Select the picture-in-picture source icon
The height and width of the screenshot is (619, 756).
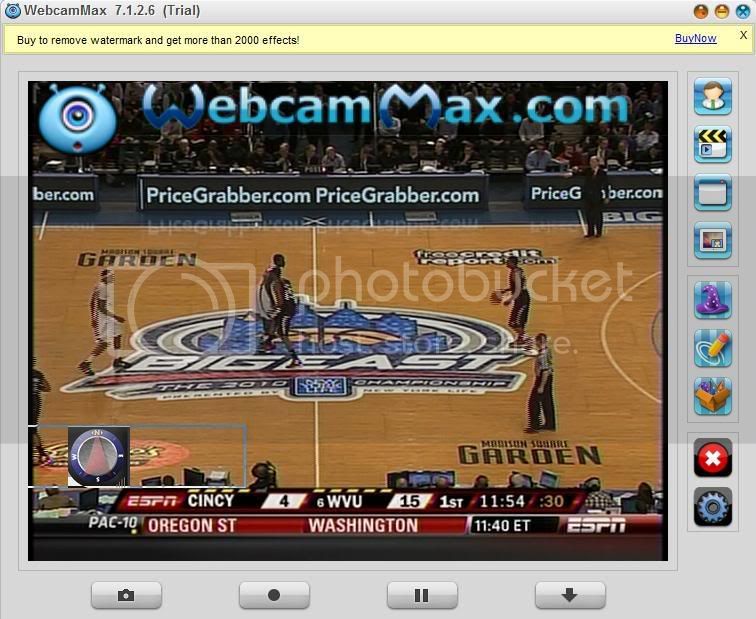coord(713,240)
